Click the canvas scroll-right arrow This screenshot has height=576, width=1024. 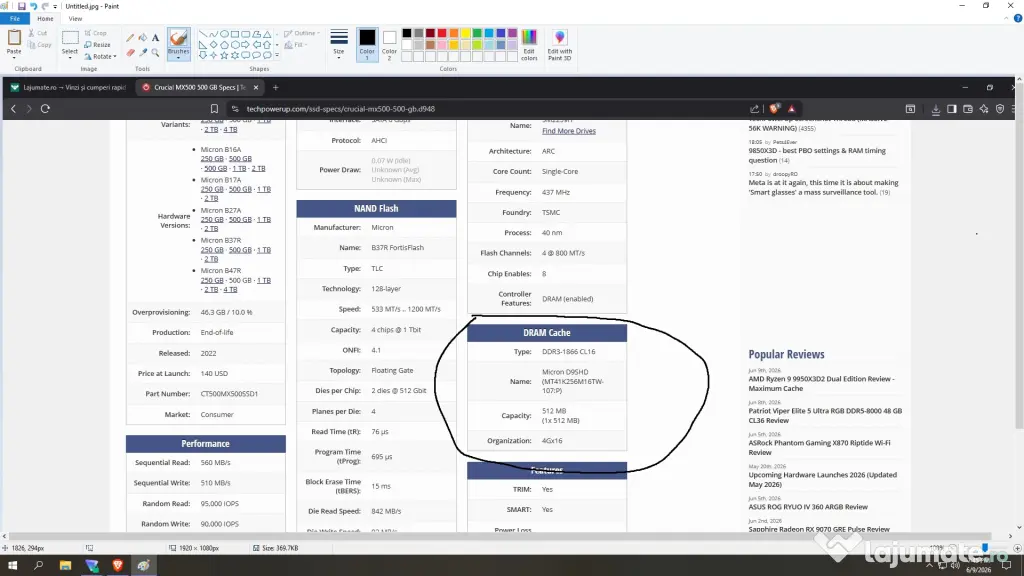tap(1010, 536)
